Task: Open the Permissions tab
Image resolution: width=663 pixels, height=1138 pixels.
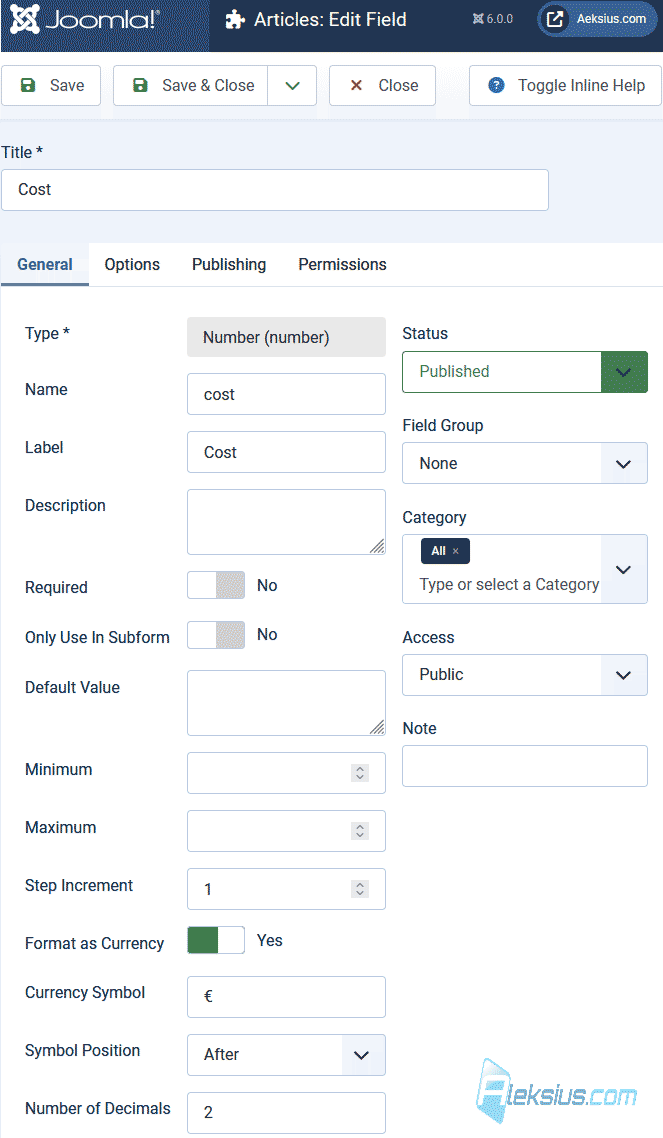Action: pyautogui.click(x=342, y=265)
